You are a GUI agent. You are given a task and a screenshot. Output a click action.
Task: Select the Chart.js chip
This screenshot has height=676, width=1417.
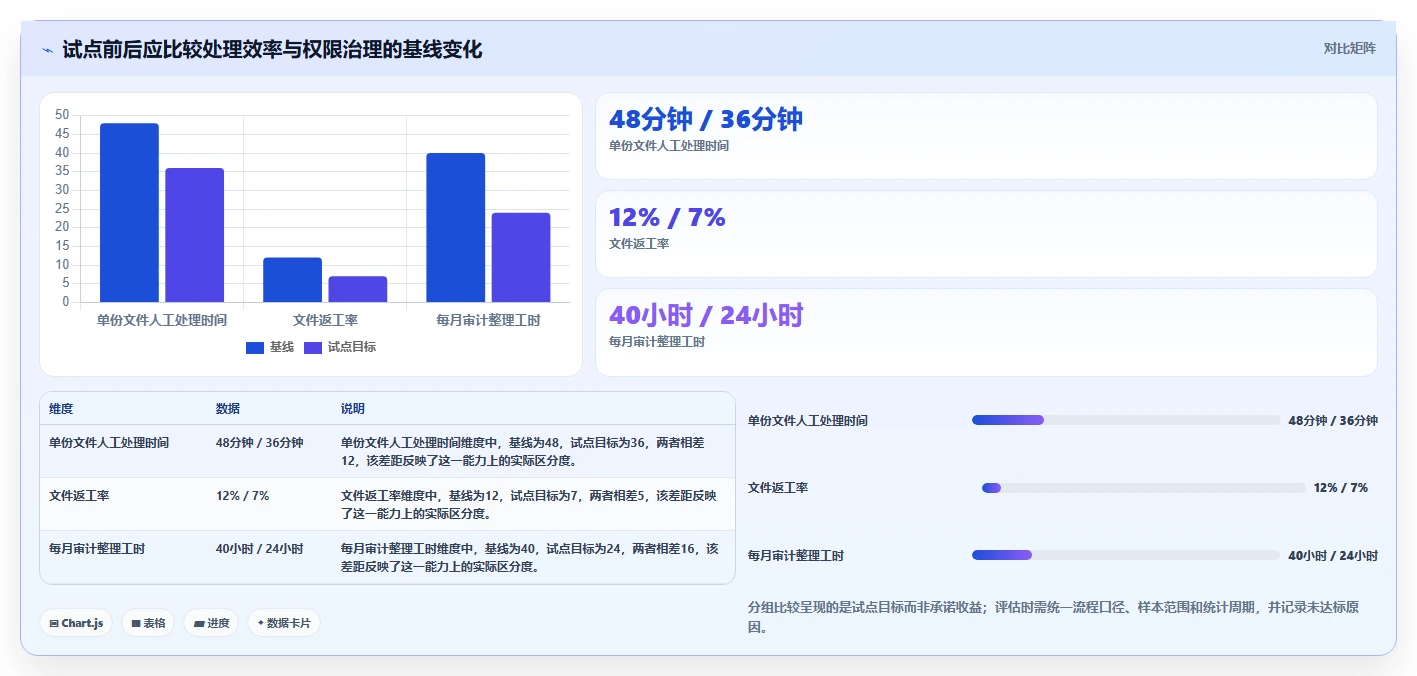pos(76,623)
